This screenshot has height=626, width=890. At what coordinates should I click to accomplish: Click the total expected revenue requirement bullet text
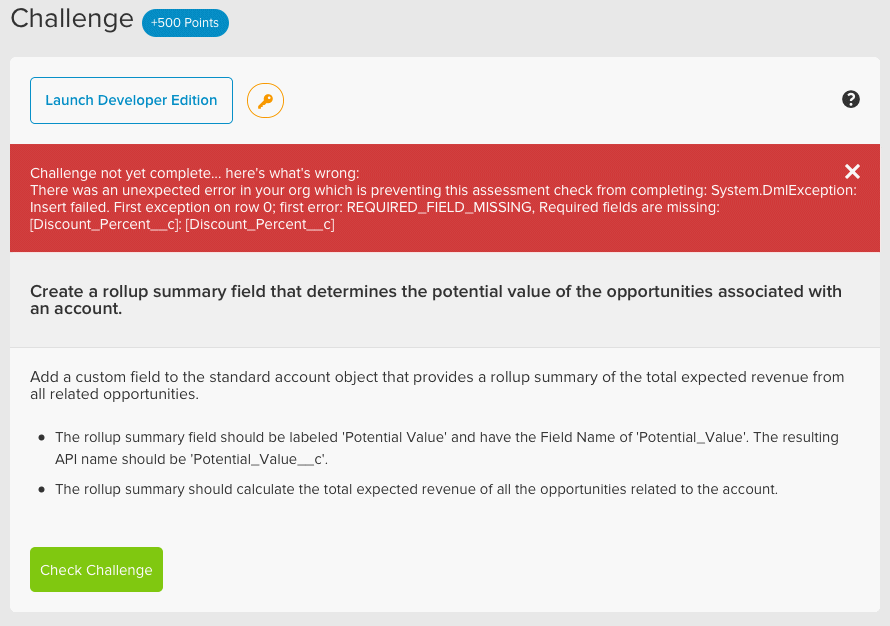coord(416,489)
